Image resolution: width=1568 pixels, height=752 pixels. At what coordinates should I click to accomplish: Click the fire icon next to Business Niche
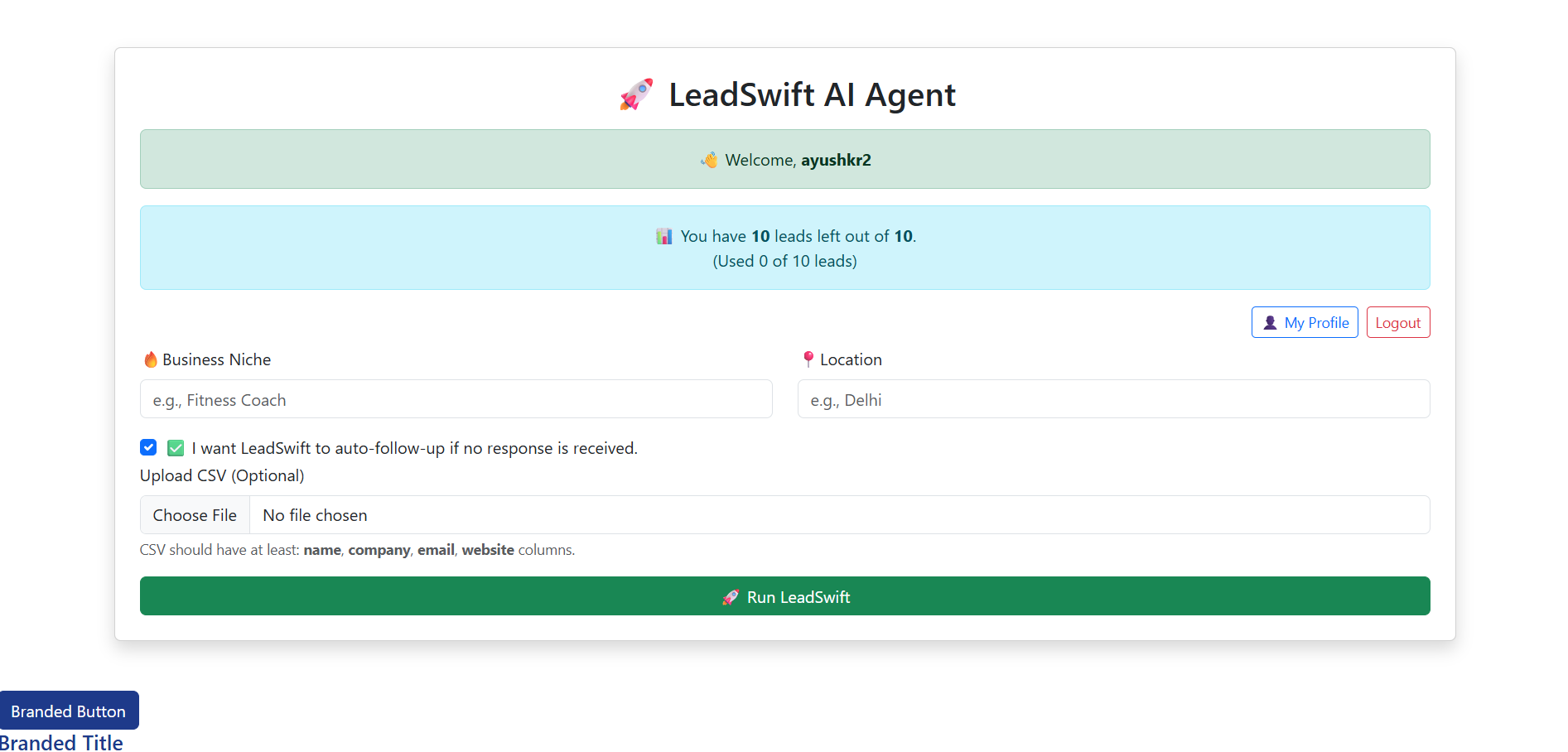(150, 359)
